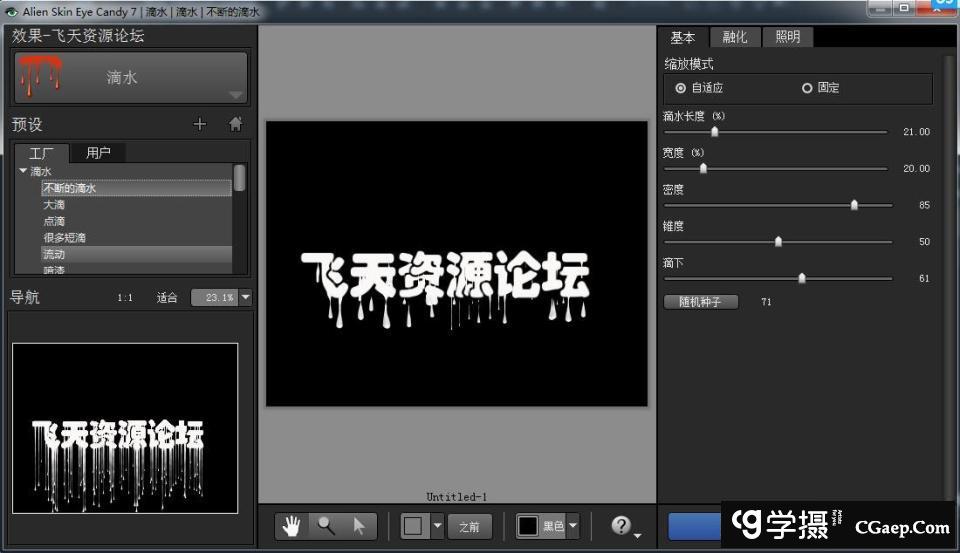This screenshot has height=553, width=960.
Task: Select the Hand pan tool
Action: coord(292,526)
